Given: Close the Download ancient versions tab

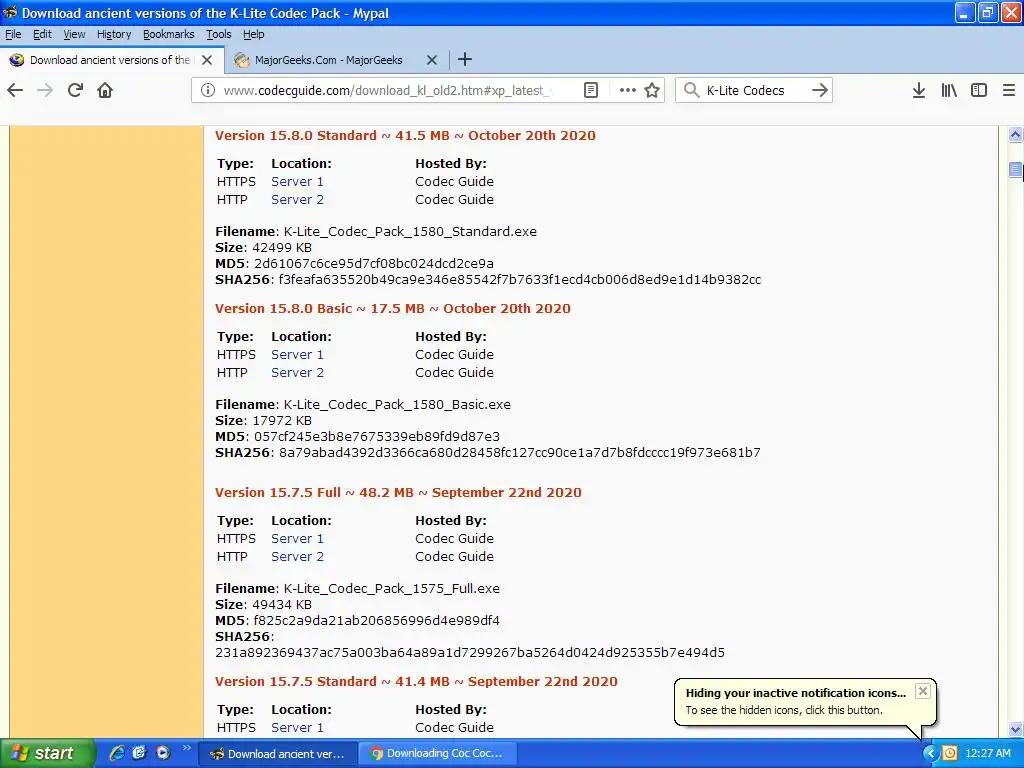Looking at the screenshot, I should pos(207,60).
